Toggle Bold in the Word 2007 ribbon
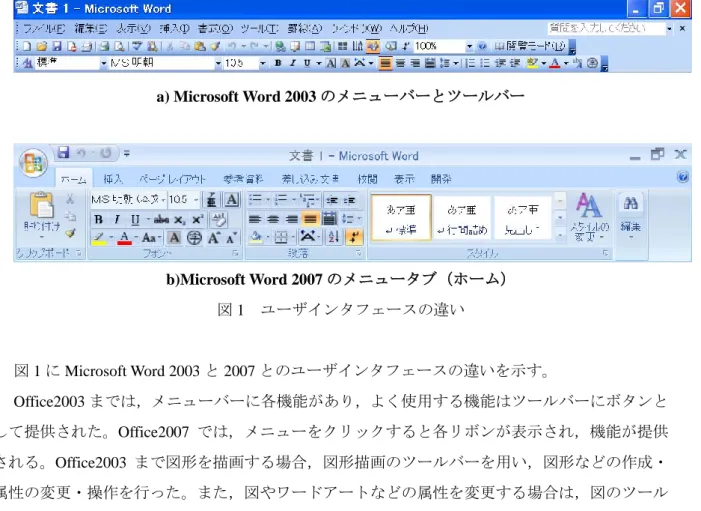The image size is (701, 511). 99,220
